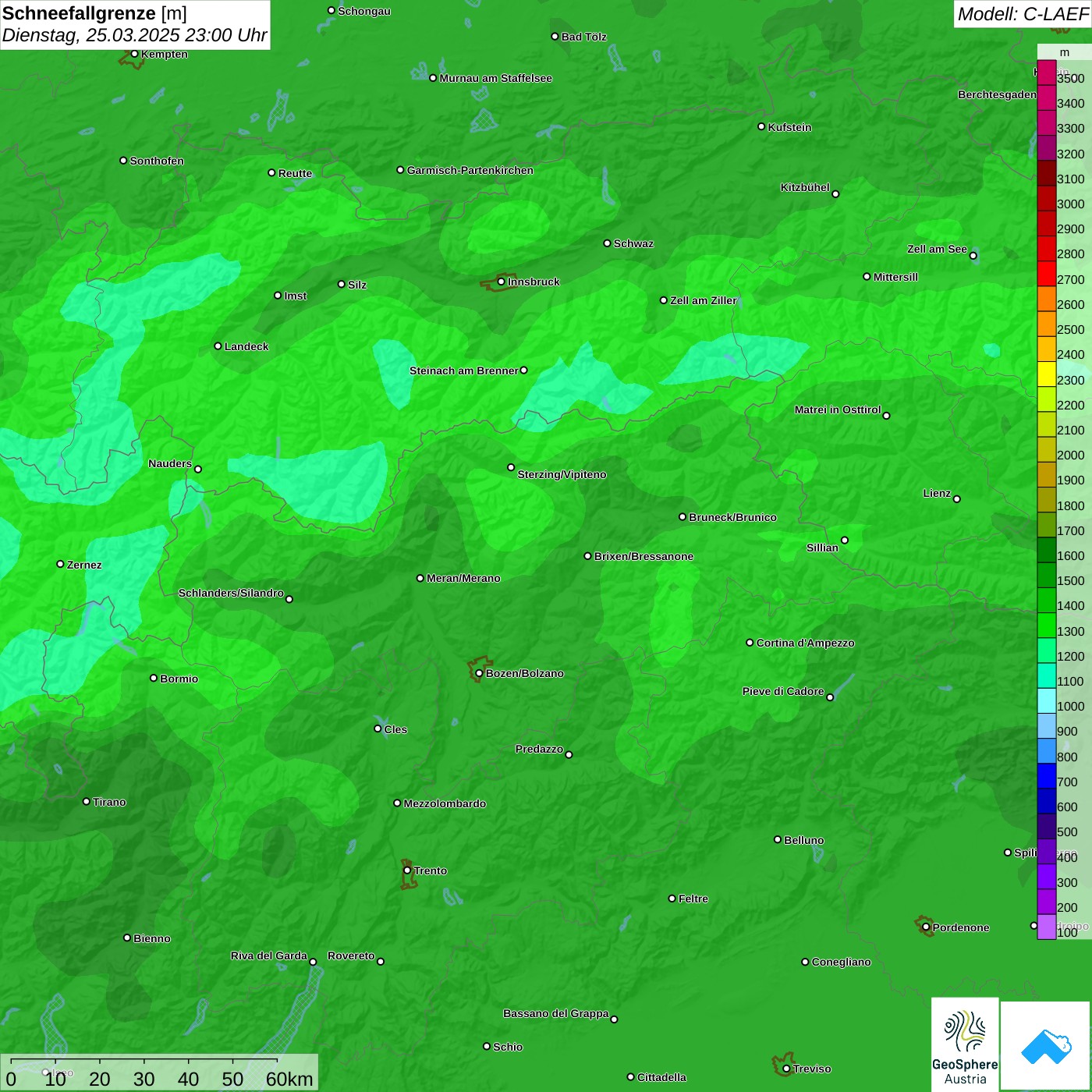Click the Nauders location dot

[x=198, y=470]
